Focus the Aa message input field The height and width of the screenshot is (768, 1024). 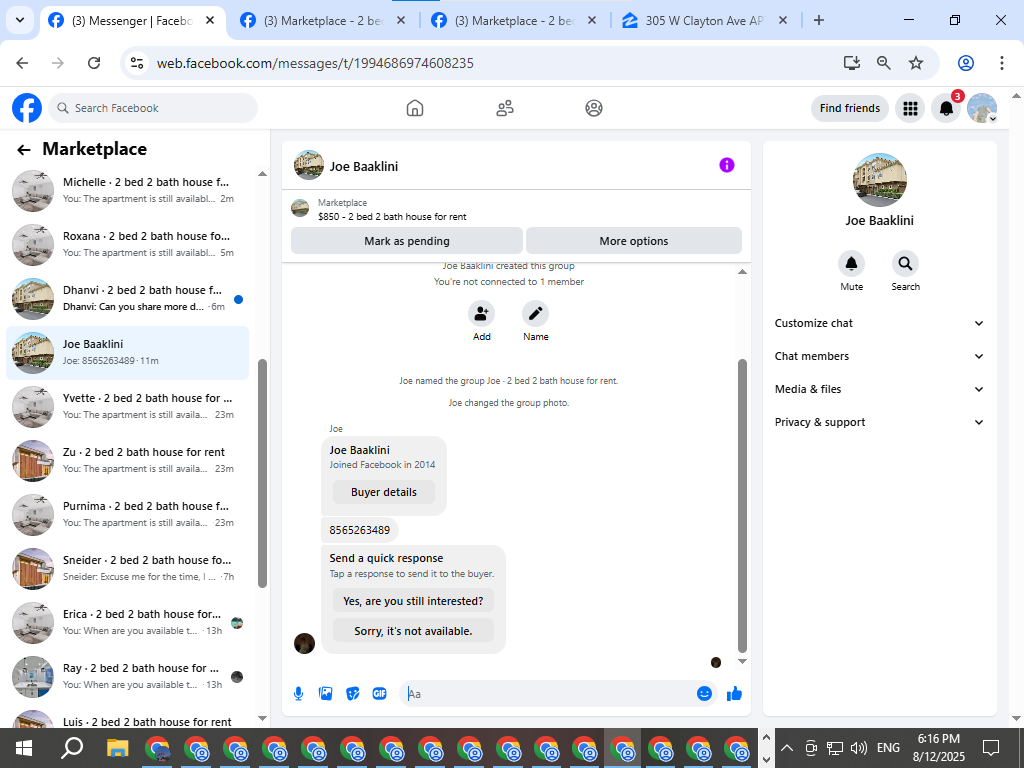tap(549, 694)
